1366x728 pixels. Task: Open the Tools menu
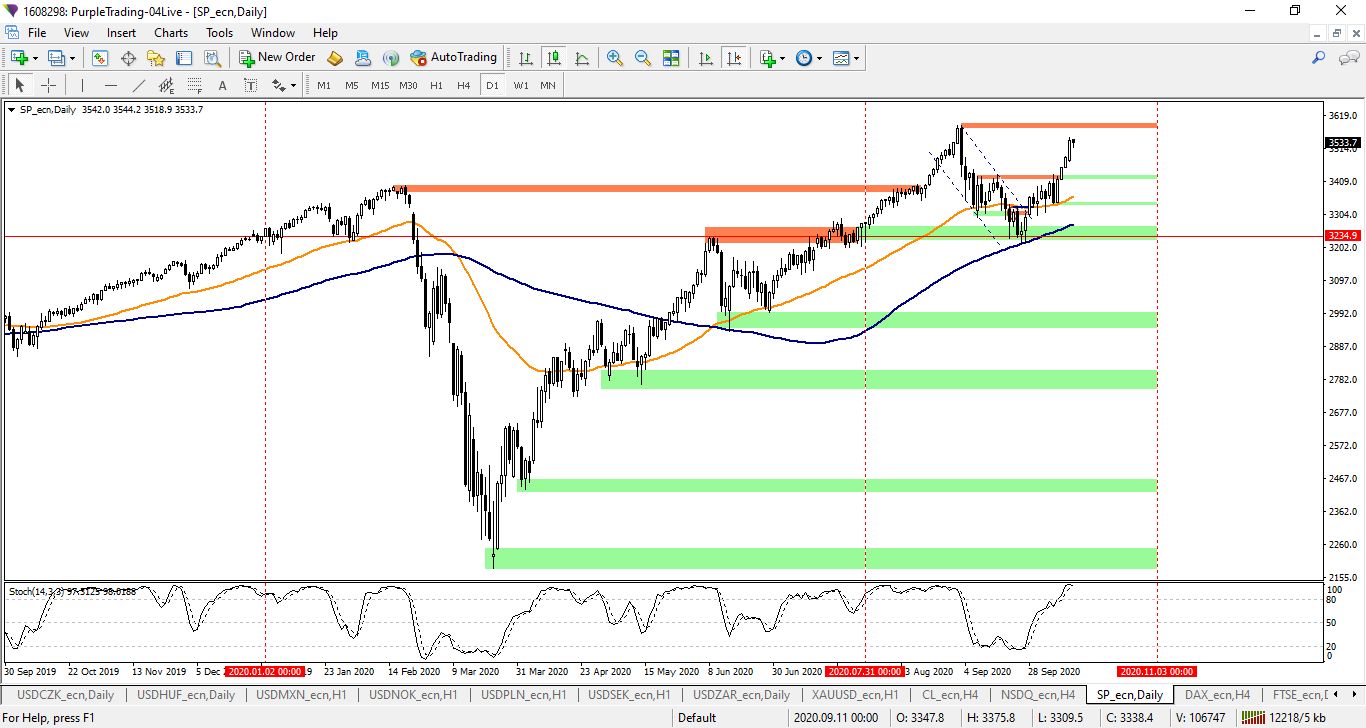tap(219, 33)
